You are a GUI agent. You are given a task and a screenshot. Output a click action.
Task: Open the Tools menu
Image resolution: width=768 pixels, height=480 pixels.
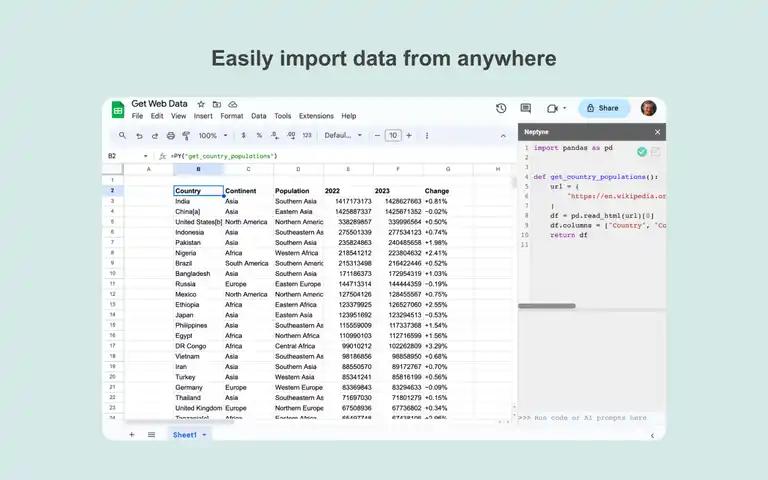(x=283, y=116)
